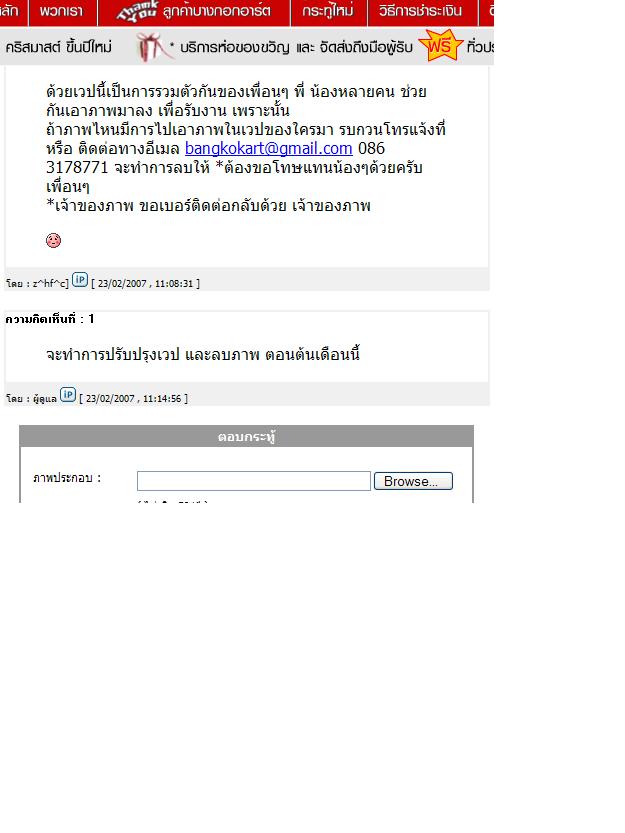Image resolution: width=625 pixels, height=833 pixels.
Task: Click the IP icon beside author z^hf^c
Action: [80, 280]
